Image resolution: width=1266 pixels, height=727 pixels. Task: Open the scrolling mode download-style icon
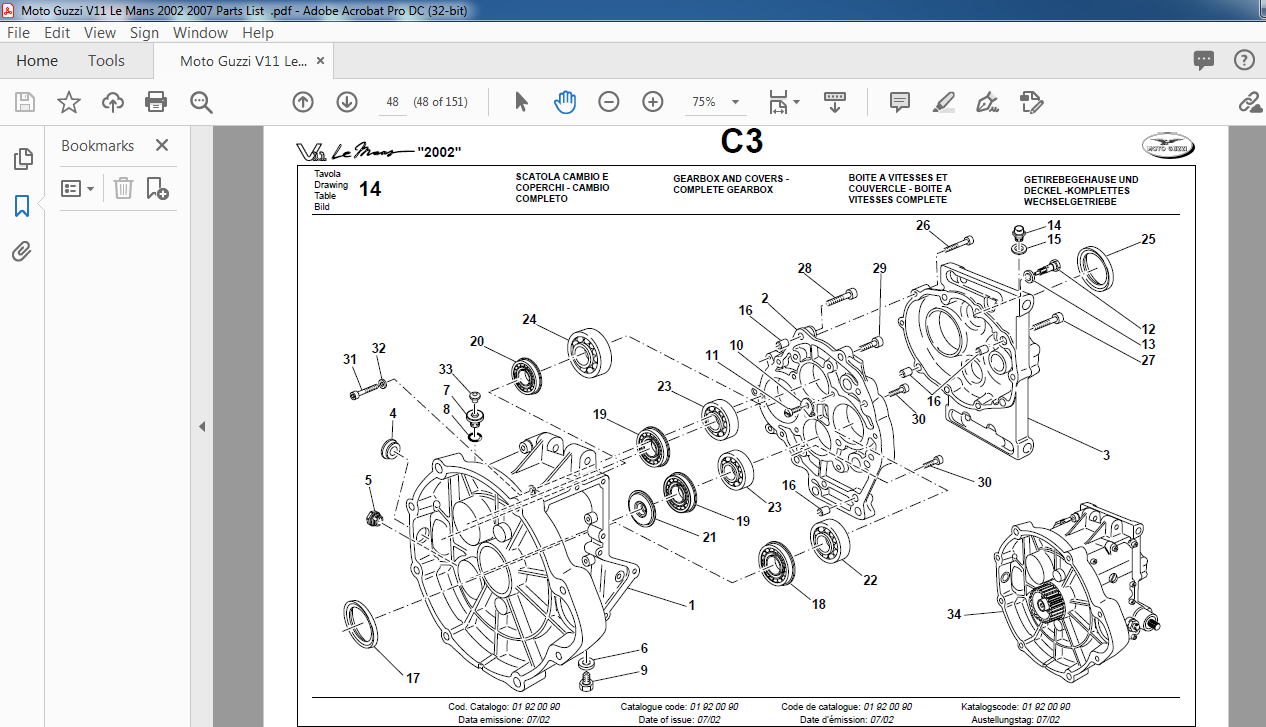point(835,102)
